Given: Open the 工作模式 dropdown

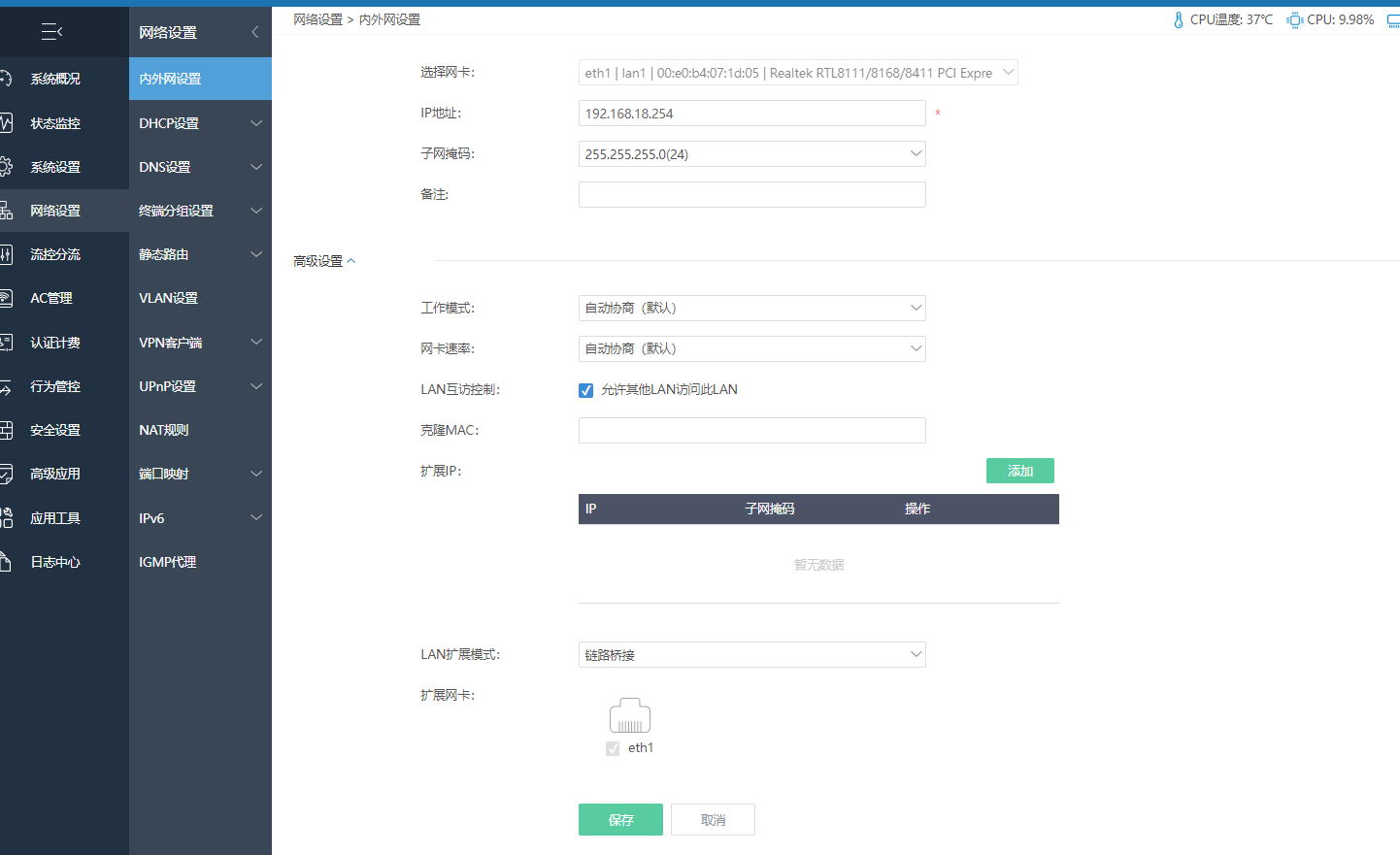Looking at the screenshot, I should (x=752, y=308).
